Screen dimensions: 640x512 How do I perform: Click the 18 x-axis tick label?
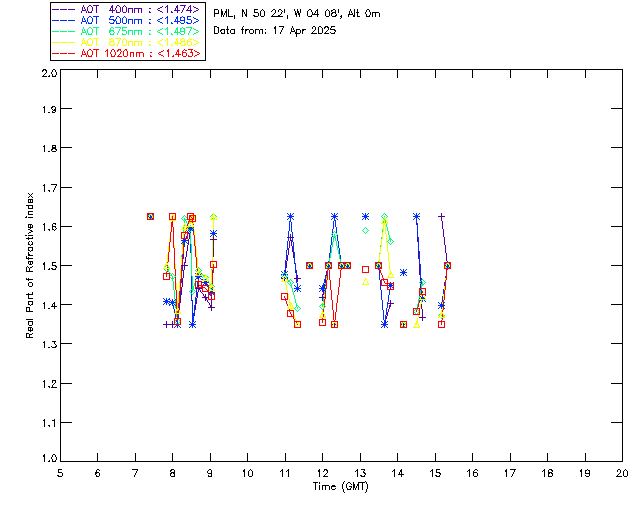tap(547, 473)
